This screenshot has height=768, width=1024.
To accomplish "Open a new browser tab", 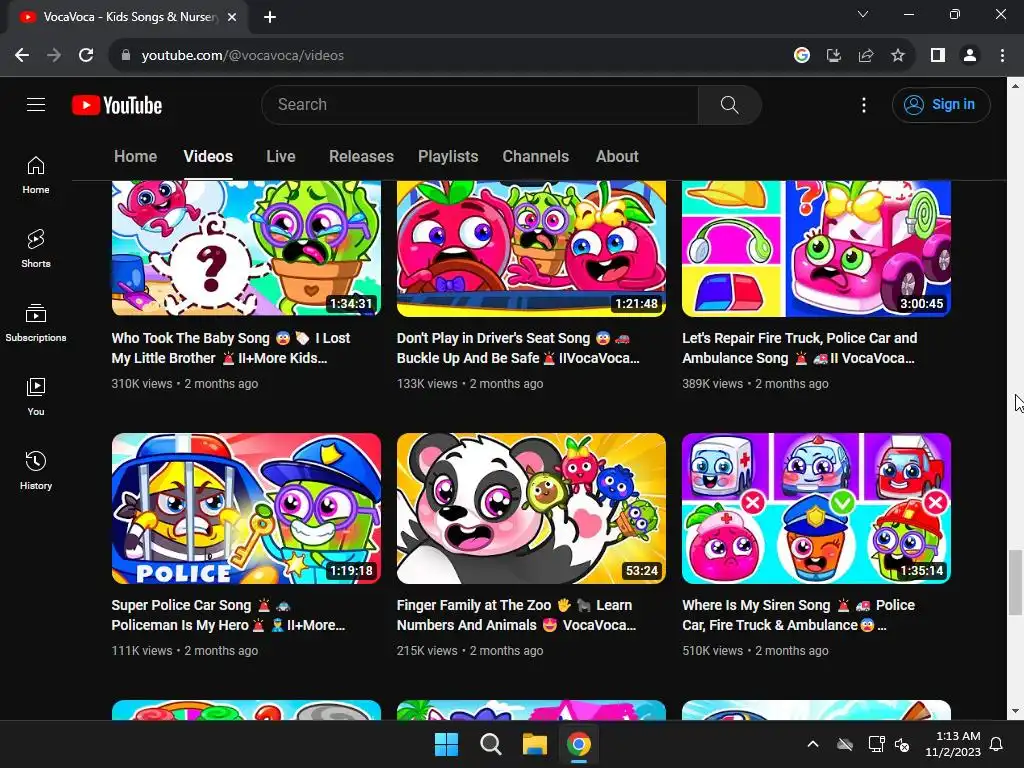I will (270, 17).
